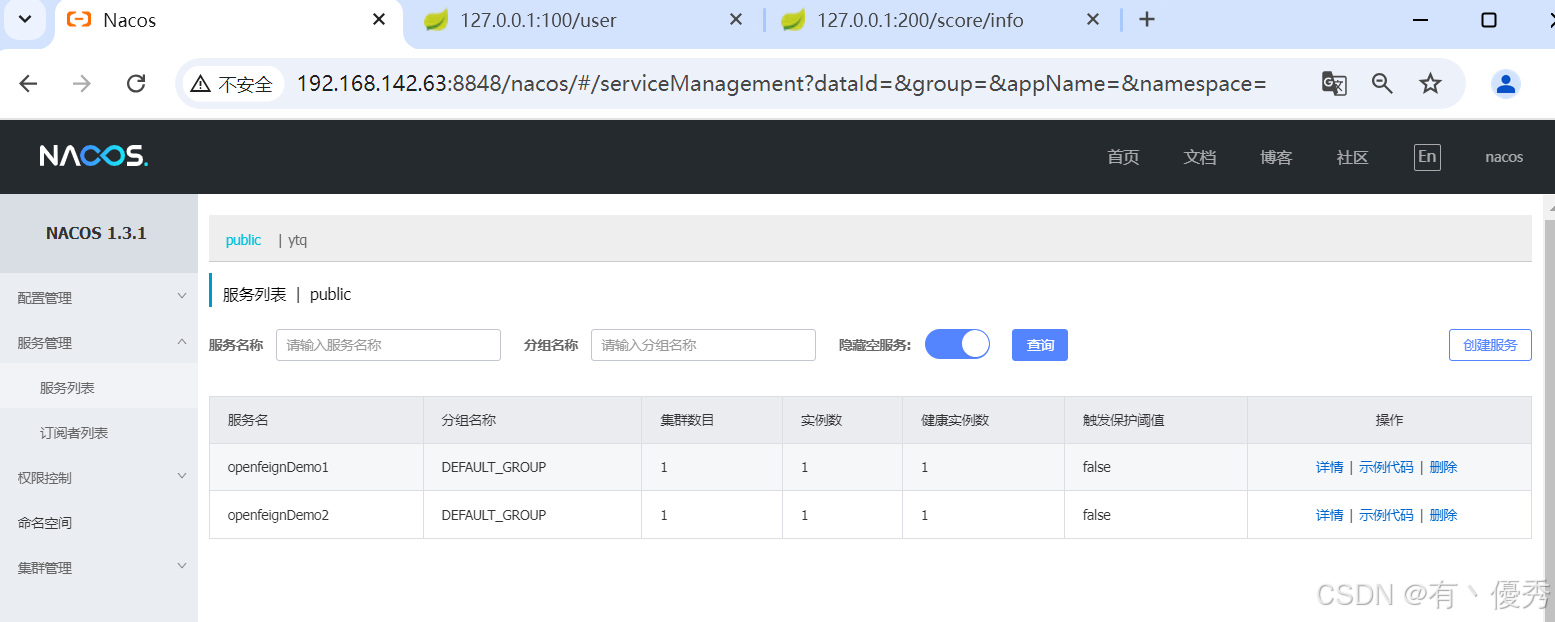Disable the 隐藏空服务 toggle switch
Screen dimensions: 1555x622
click(957, 344)
